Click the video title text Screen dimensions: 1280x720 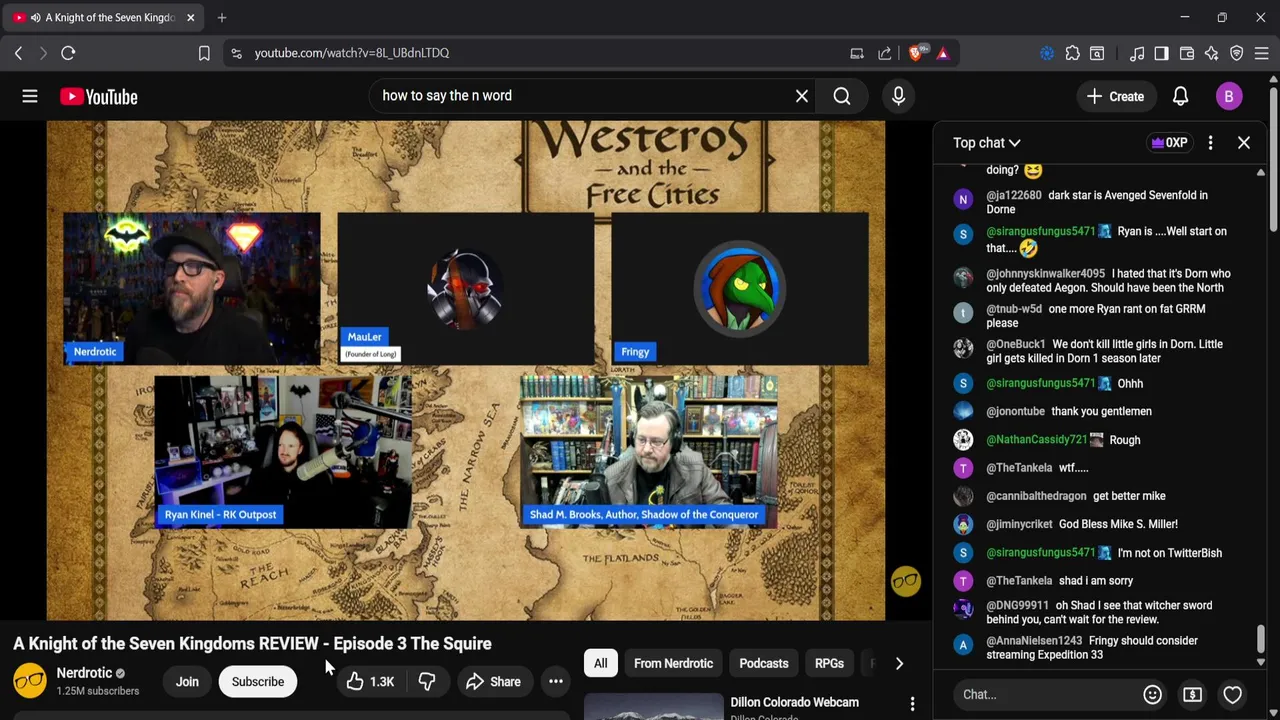[252, 644]
